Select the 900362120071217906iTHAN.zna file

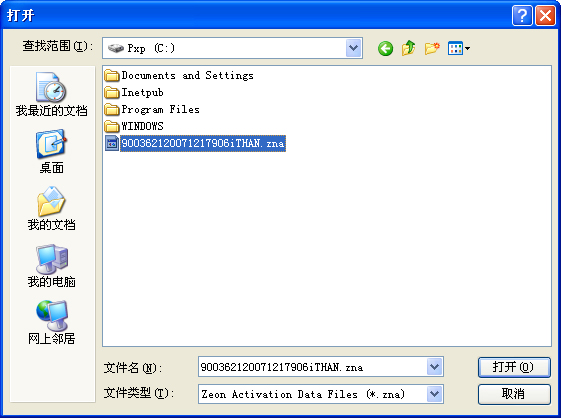tap(195, 143)
